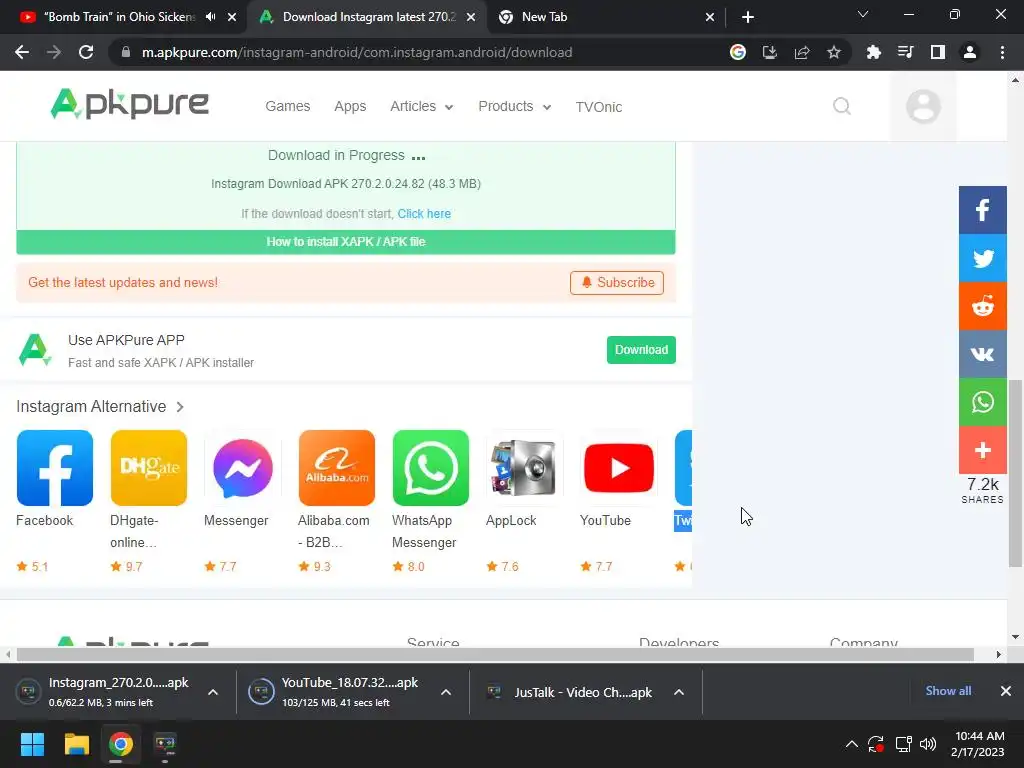Image resolution: width=1024 pixels, height=768 pixels.
Task: Open DHgate app in alternatives
Action: [x=149, y=468]
